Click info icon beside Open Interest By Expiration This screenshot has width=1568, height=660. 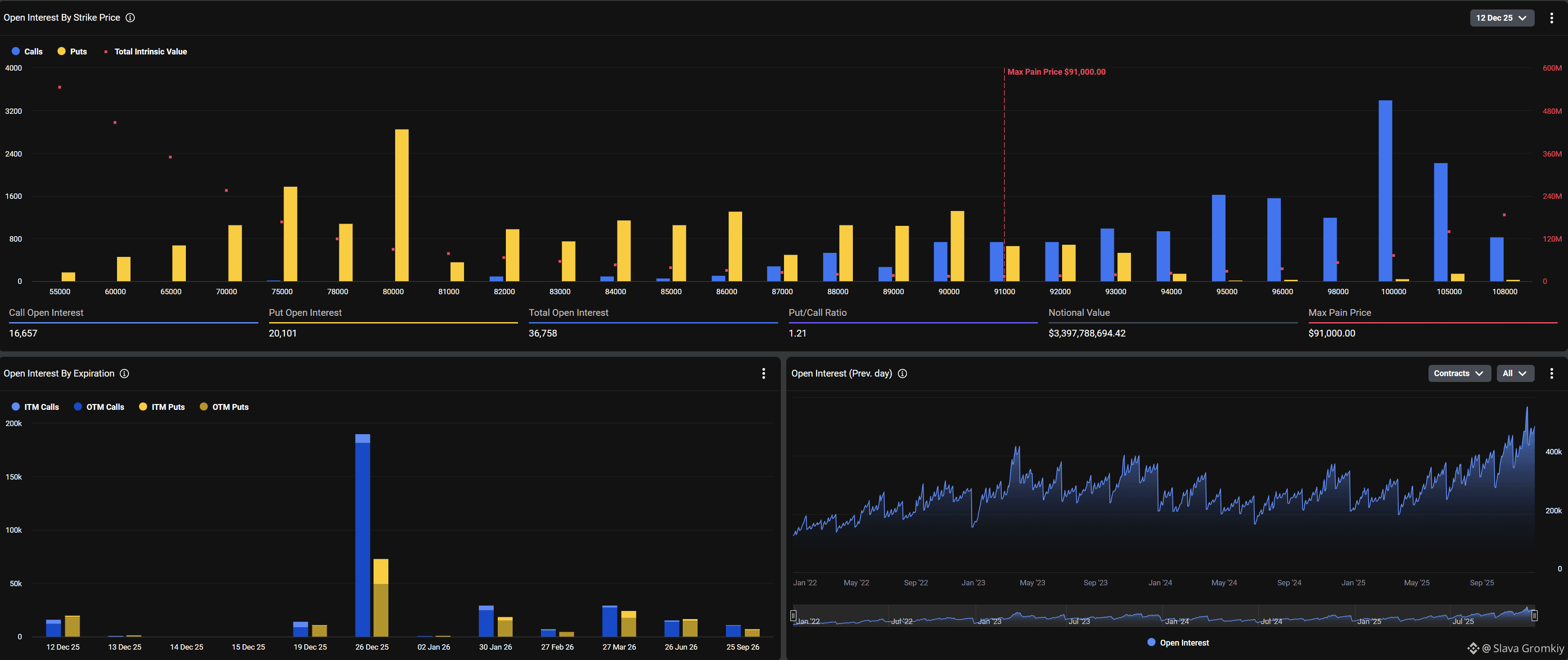(124, 373)
